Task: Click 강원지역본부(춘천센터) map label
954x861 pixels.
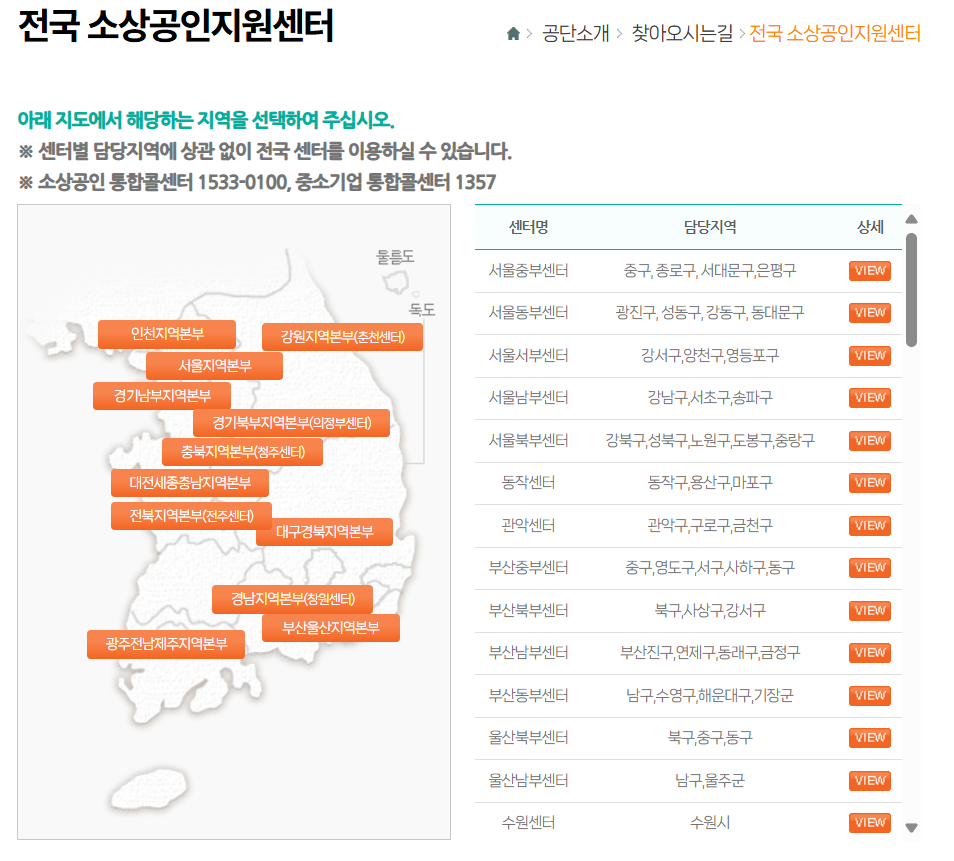Action: [341, 337]
